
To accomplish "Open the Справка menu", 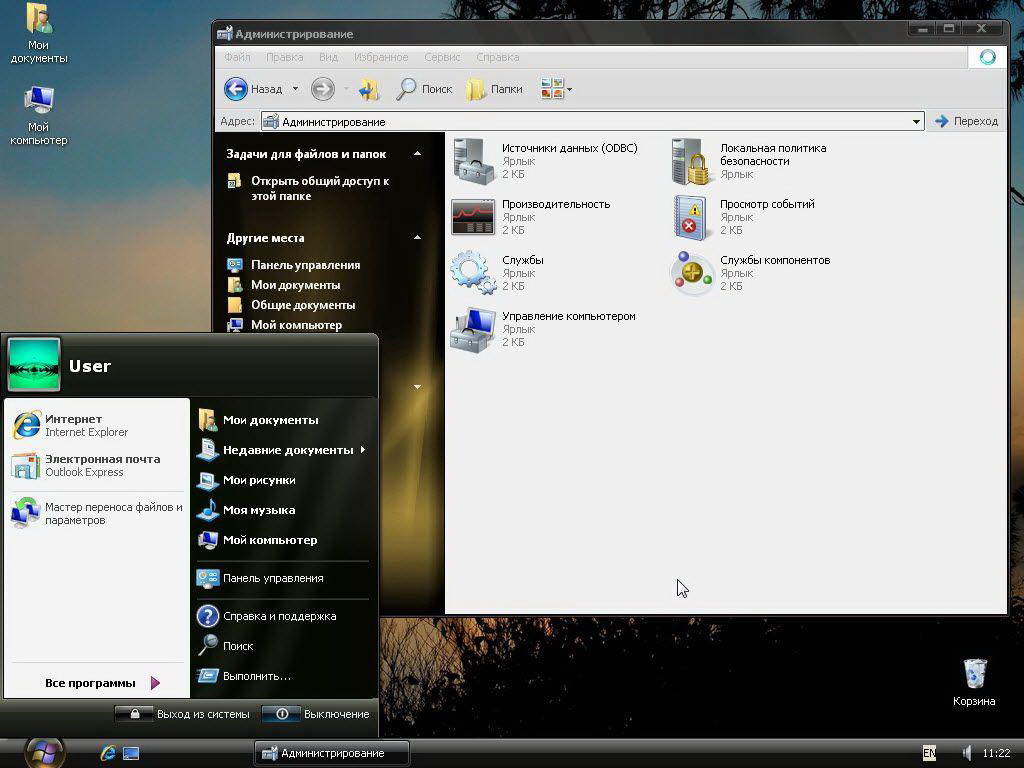I will coord(498,57).
